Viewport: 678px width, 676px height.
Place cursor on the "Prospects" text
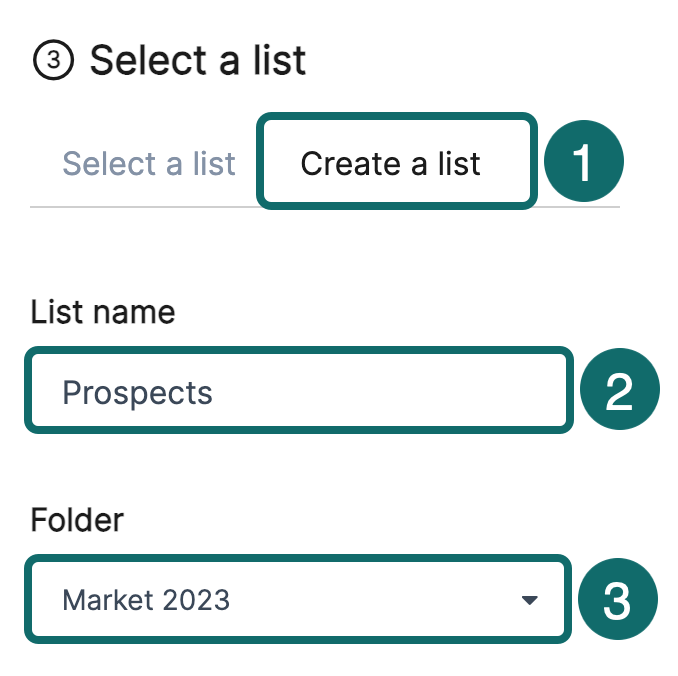(138, 392)
